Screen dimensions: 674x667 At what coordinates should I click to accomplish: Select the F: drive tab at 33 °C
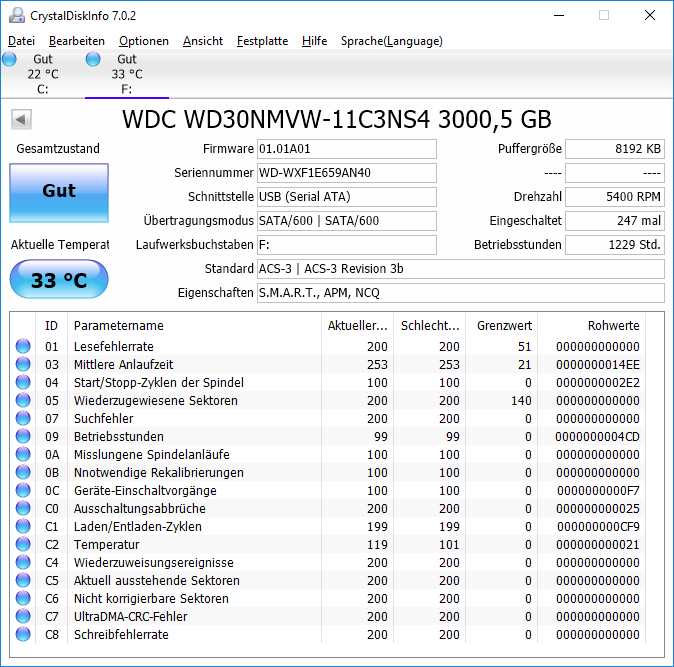[127, 74]
